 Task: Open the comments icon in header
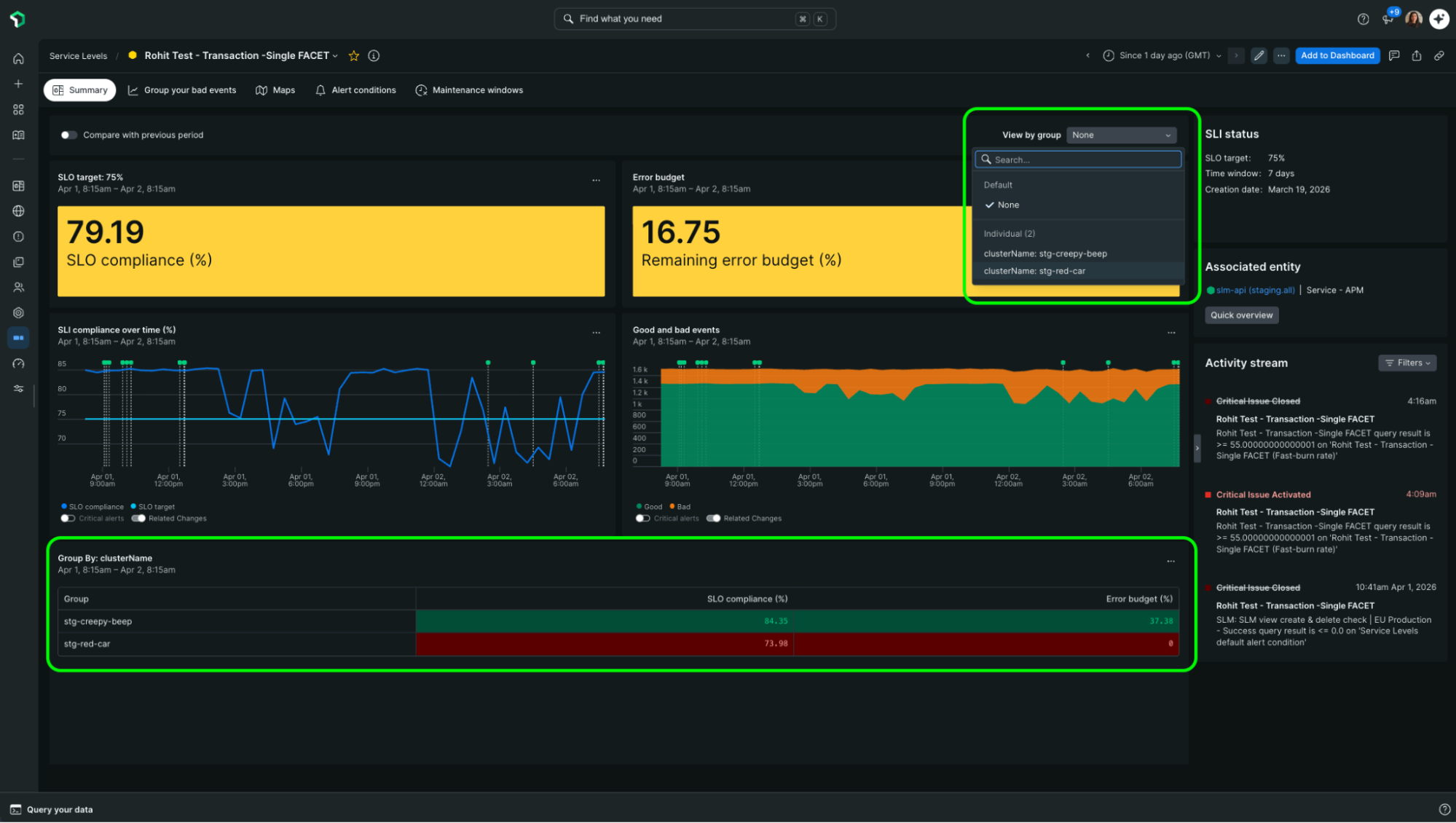(1394, 55)
